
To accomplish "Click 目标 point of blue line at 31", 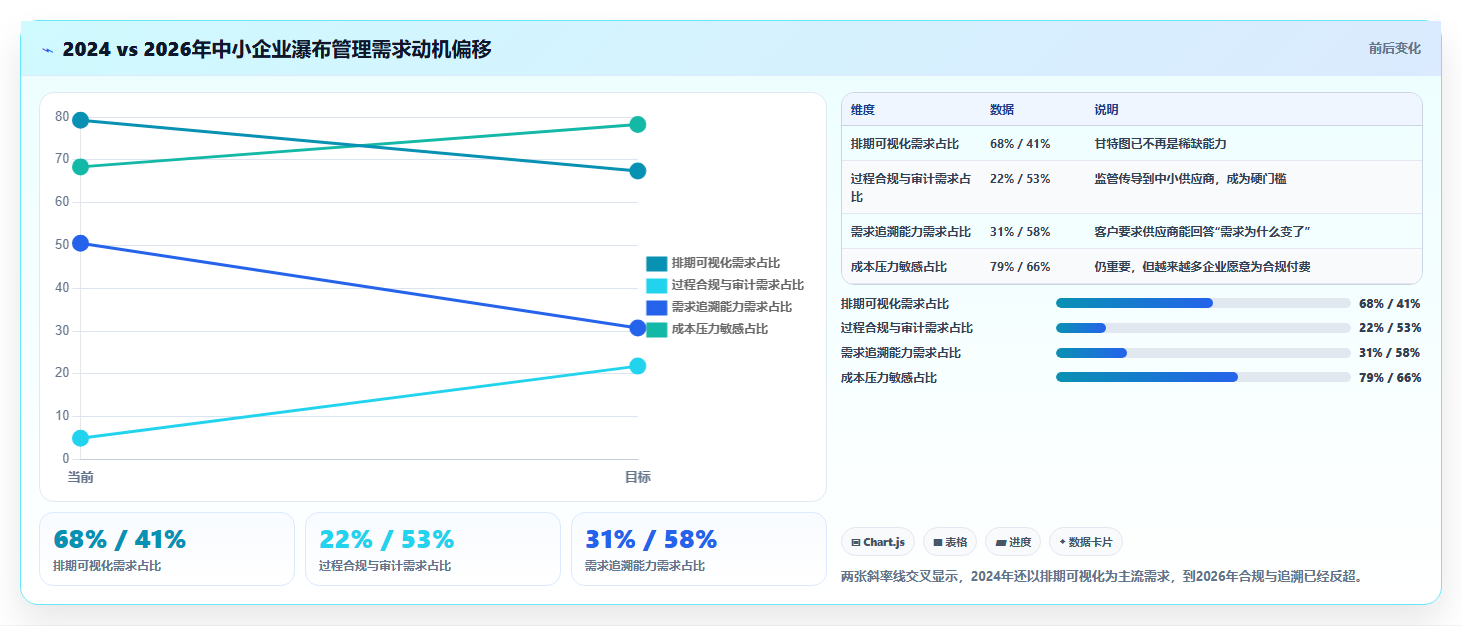I will pyautogui.click(x=638, y=328).
